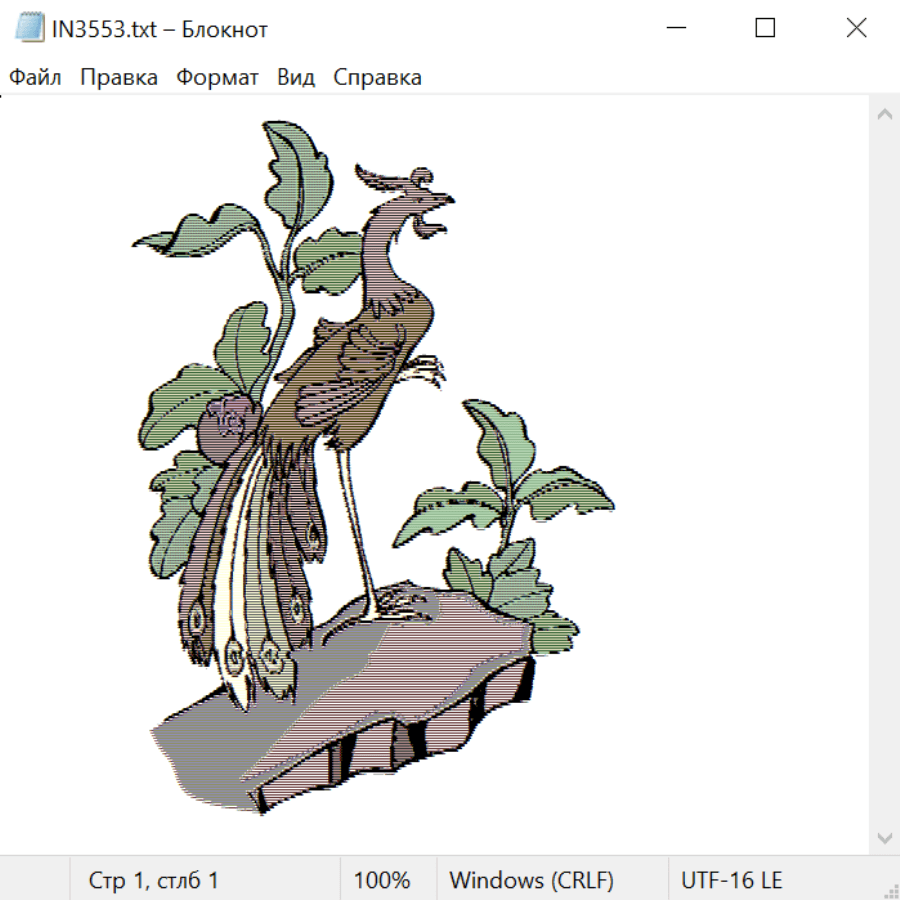Maximize the Блокнот window
This screenshot has height=900, width=900.
coord(765,29)
